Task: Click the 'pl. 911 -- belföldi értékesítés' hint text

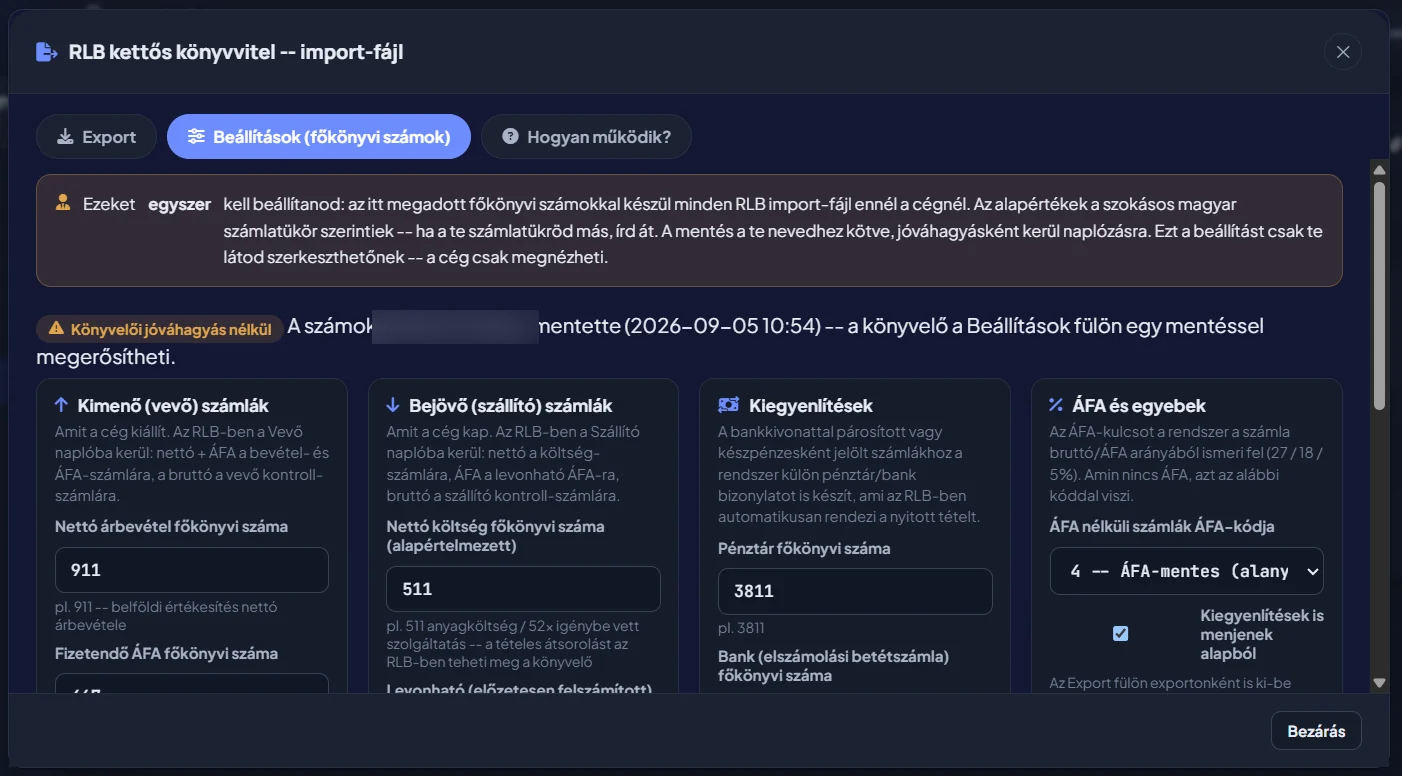Action: click(166, 616)
